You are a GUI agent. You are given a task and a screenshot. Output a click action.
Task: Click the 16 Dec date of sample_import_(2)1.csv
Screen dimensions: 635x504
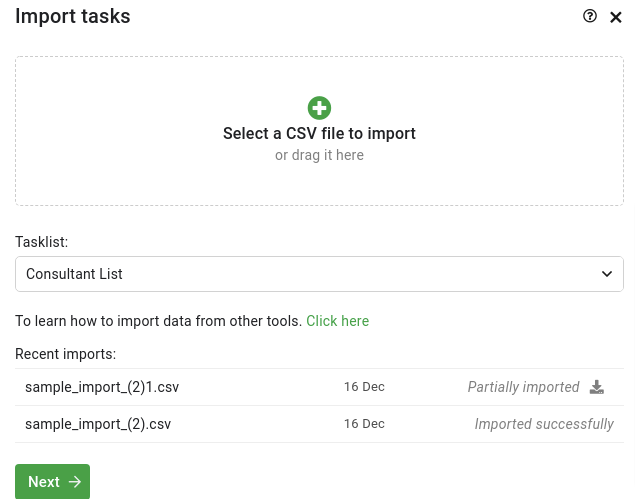coord(364,387)
